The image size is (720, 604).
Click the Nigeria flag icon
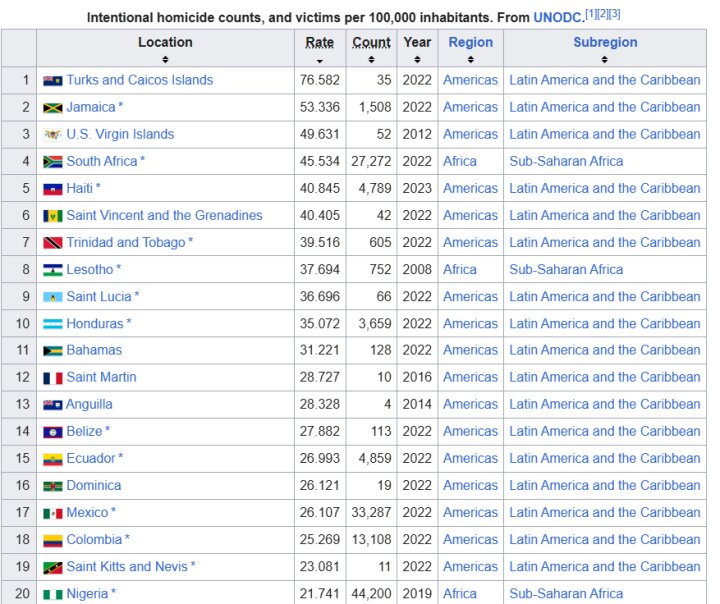pyautogui.click(x=53, y=594)
